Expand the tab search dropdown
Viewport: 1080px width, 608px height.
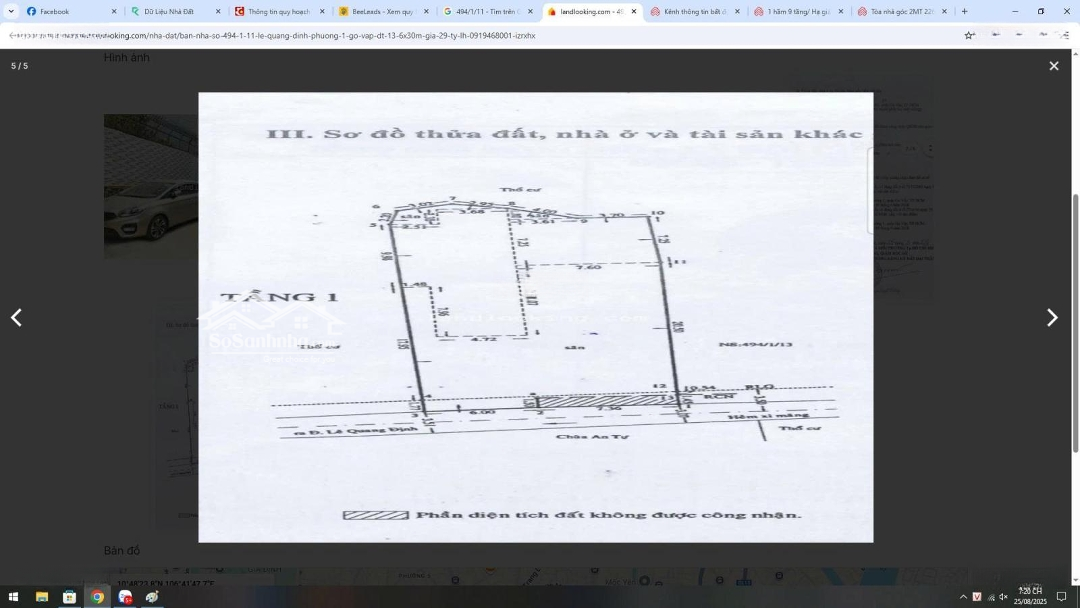(11, 12)
